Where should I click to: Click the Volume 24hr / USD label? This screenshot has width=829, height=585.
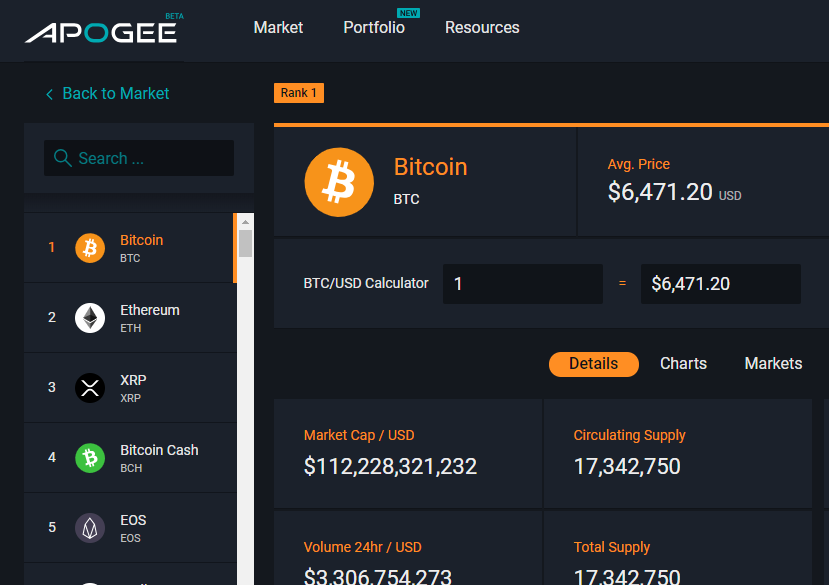point(363,547)
